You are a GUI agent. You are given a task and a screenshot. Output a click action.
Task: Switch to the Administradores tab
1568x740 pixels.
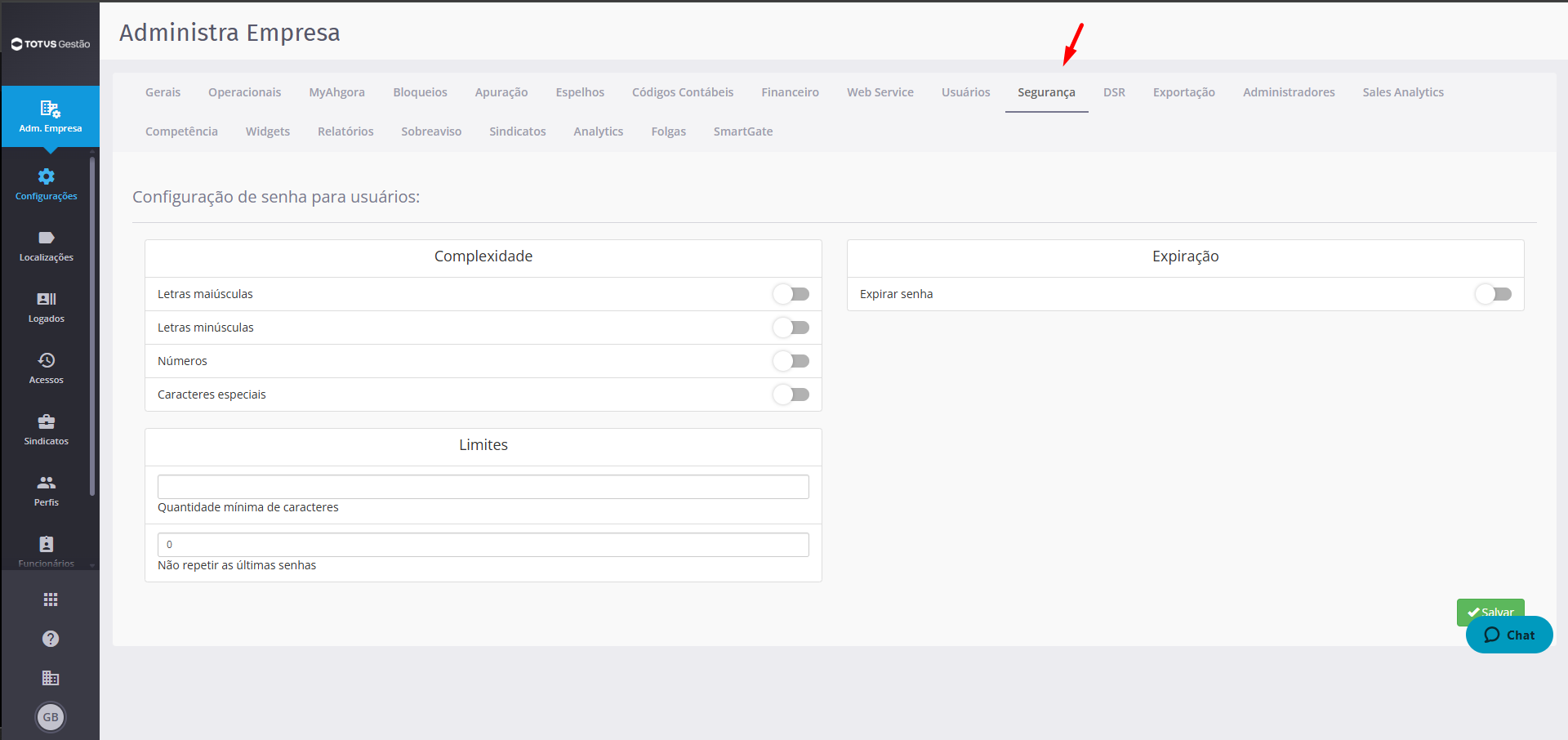click(1289, 92)
